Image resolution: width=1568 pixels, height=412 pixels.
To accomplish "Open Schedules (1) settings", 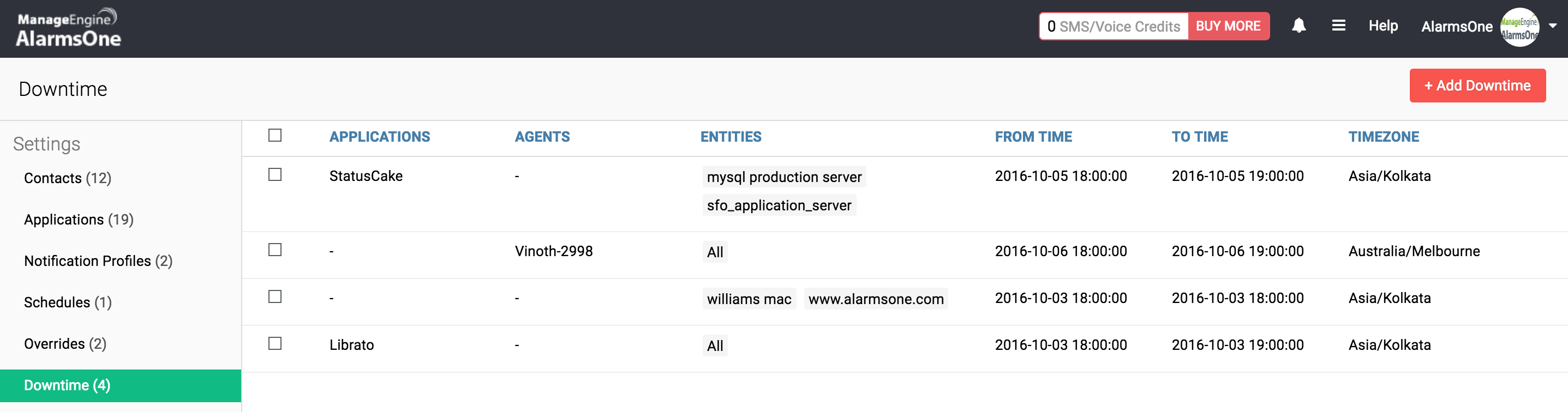I will pos(68,302).
